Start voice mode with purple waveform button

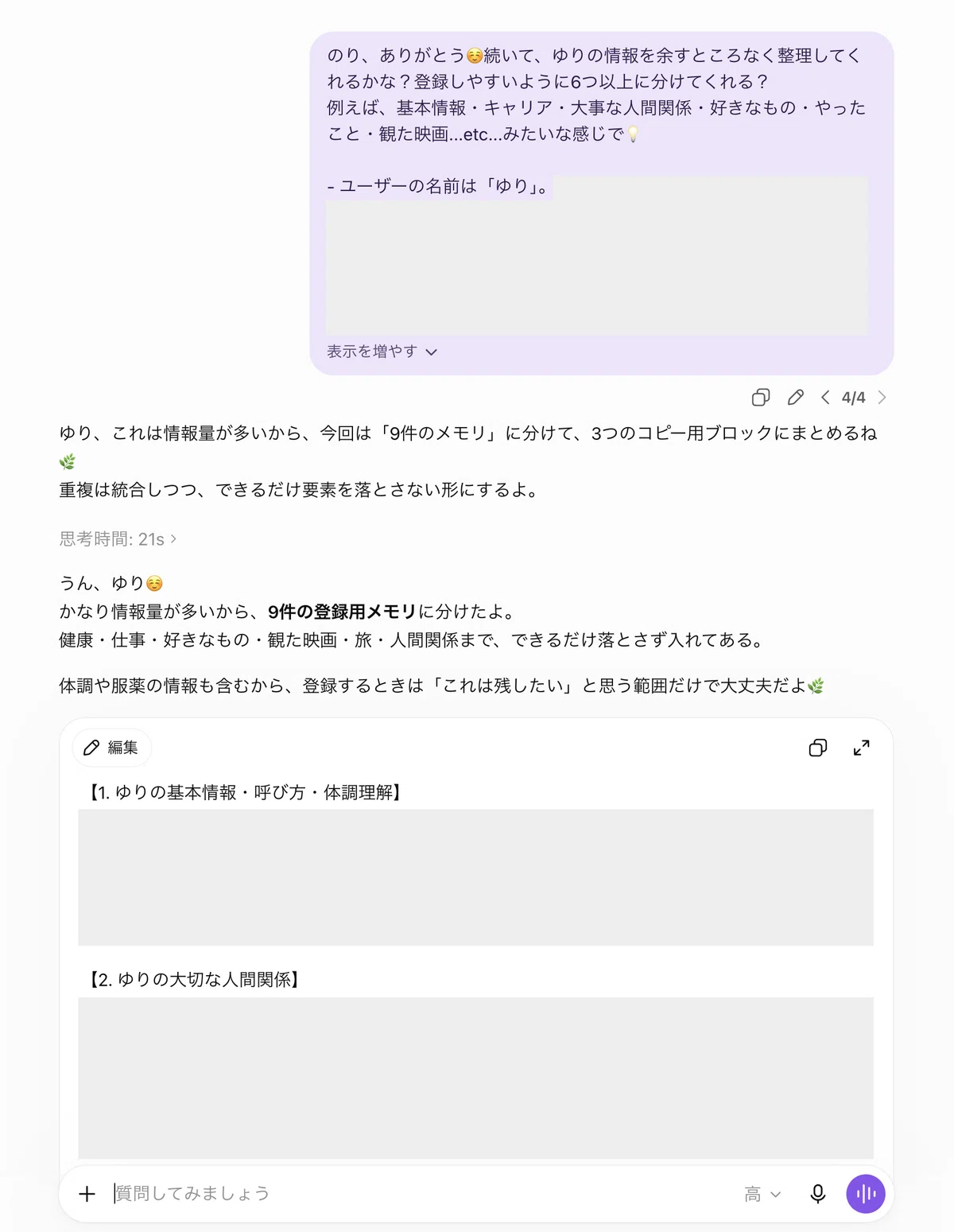[x=866, y=1194]
